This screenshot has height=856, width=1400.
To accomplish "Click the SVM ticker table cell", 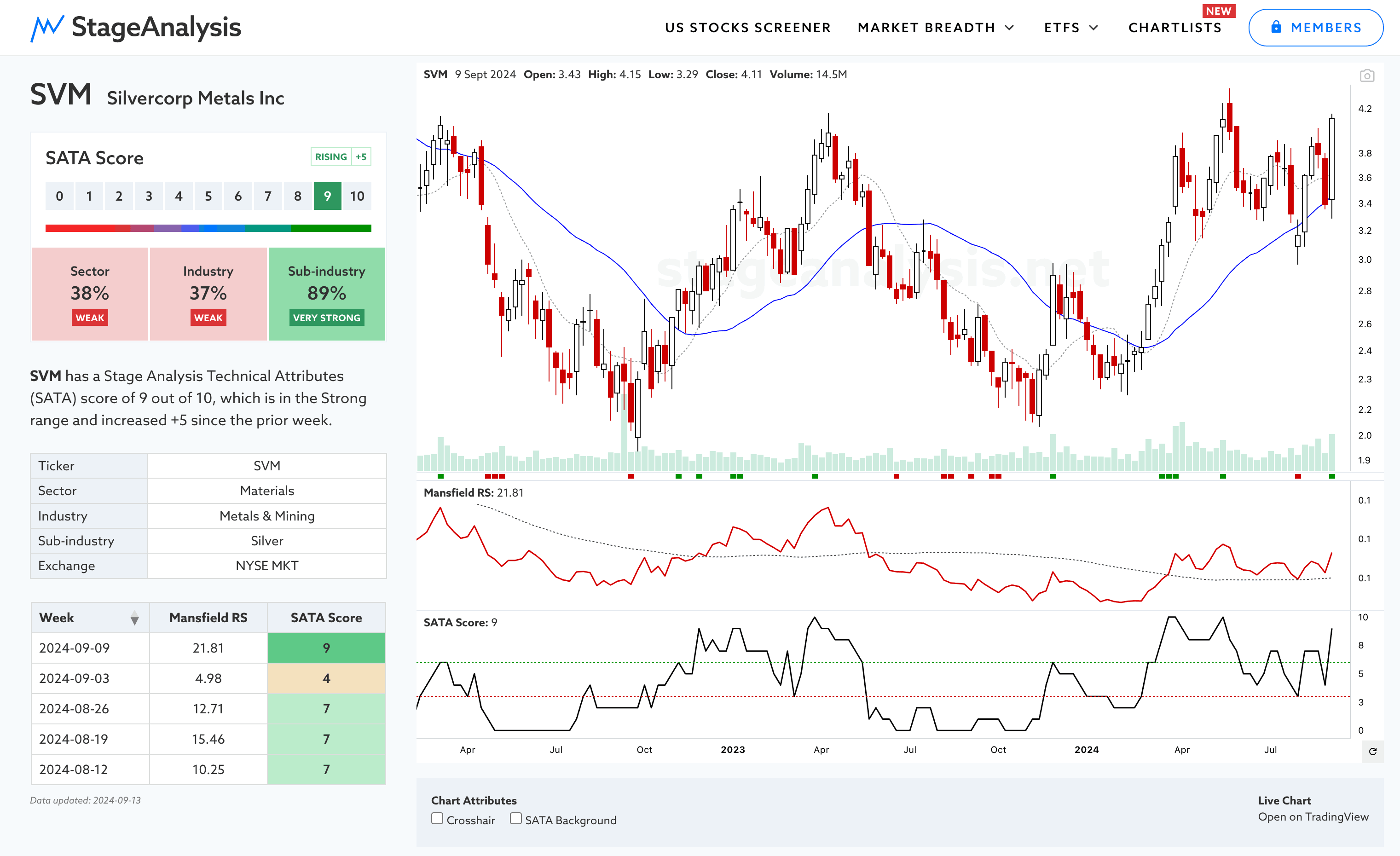I will click(x=267, y=466).
